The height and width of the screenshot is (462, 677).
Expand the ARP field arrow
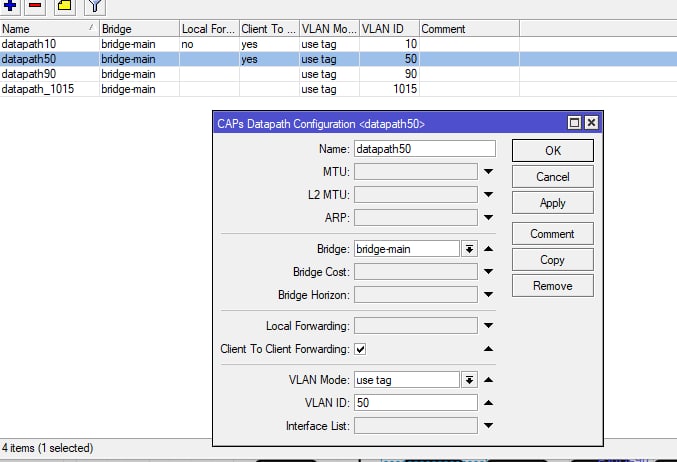488,217
